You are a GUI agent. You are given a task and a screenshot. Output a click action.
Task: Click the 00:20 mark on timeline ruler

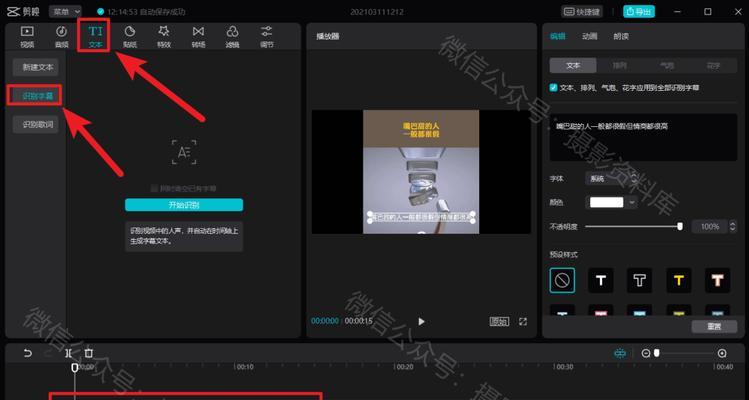[x=405, y=367]
